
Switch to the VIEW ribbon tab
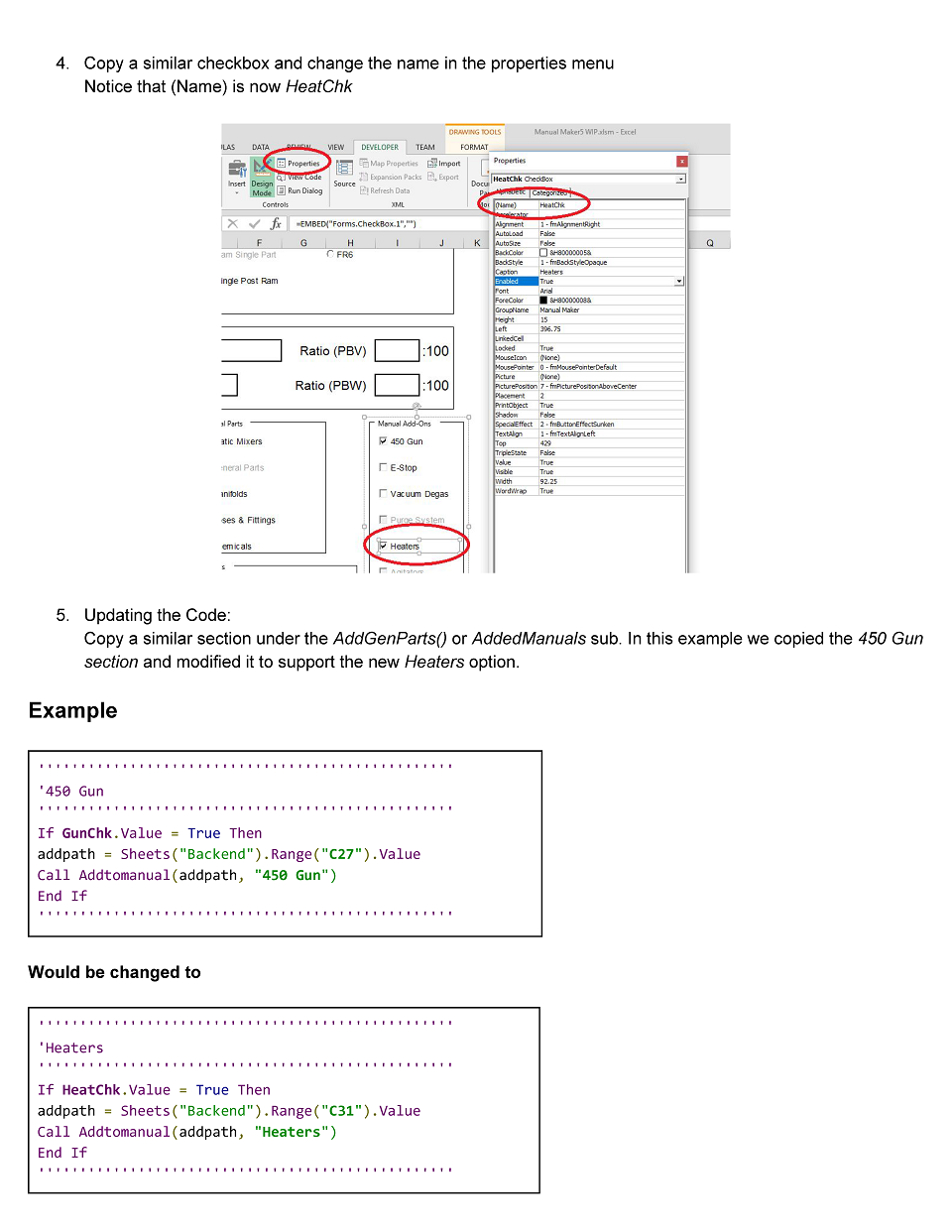[336, 147]
